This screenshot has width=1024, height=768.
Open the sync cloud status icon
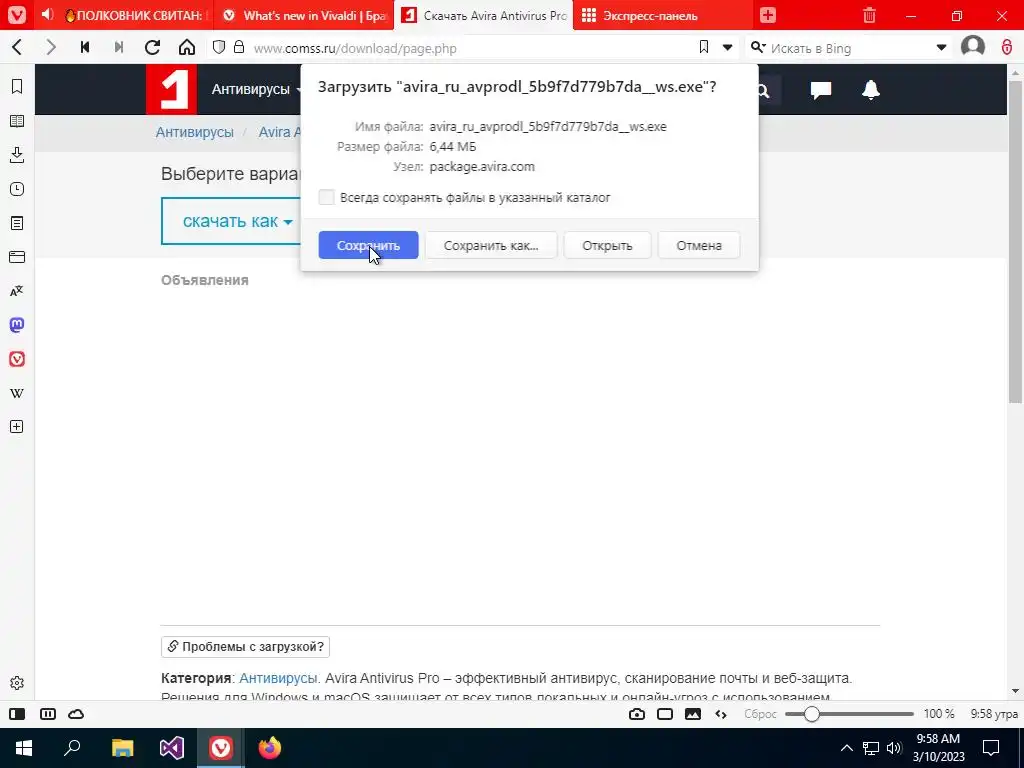(x=76, y=714)
